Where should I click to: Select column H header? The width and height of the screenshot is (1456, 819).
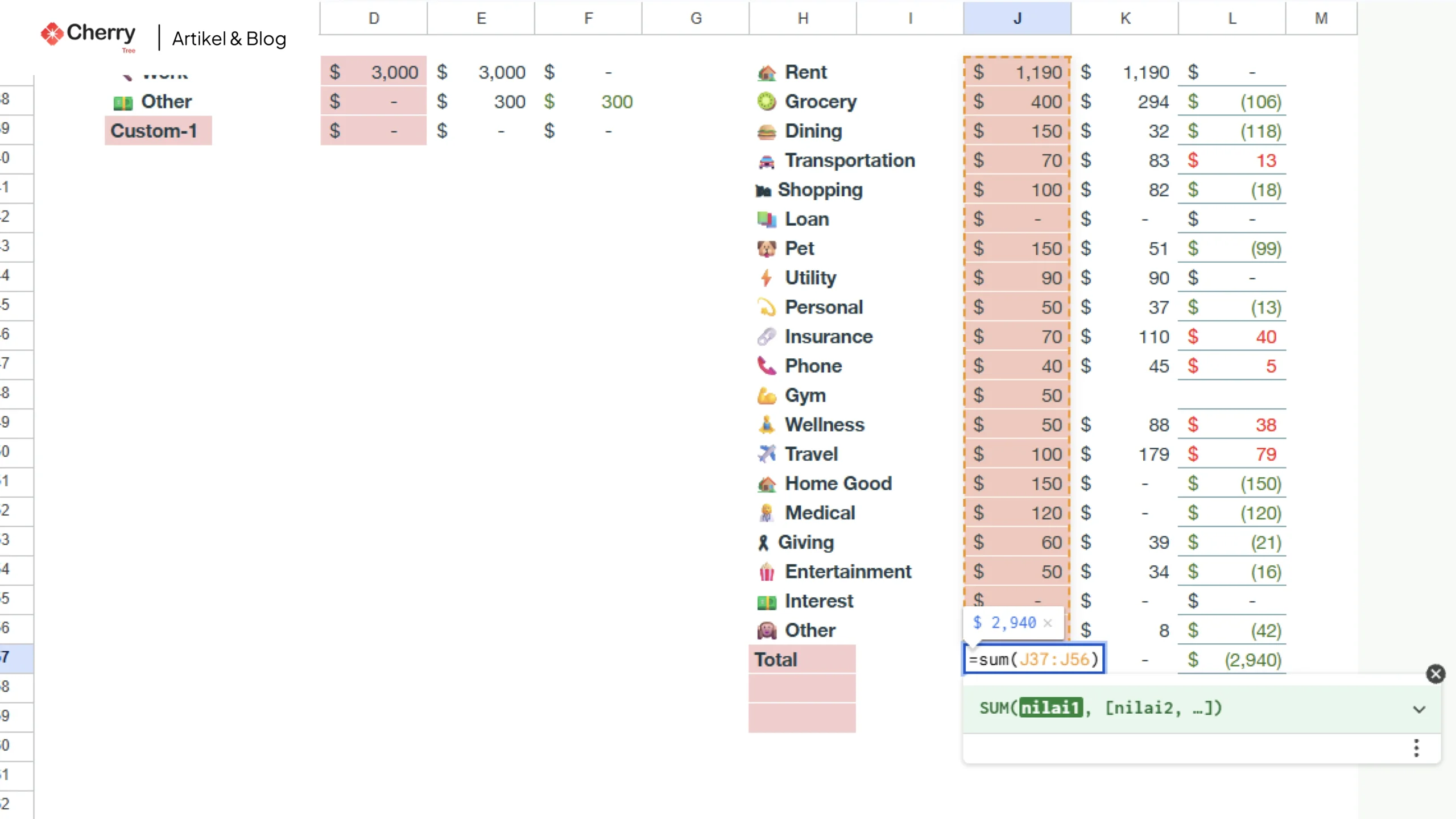(803, 18)
